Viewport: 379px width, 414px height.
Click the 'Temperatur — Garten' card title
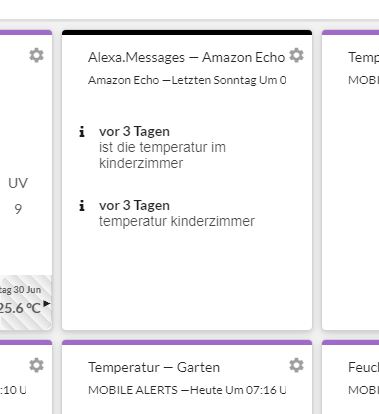[x=154, y=367]
